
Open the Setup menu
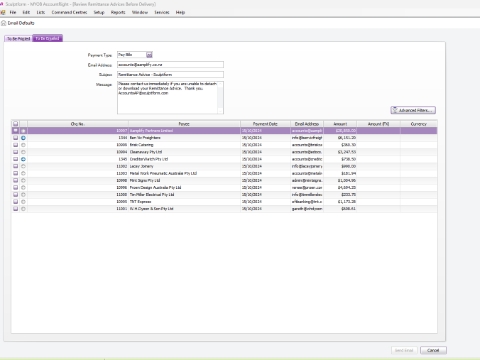coord(99,12)
